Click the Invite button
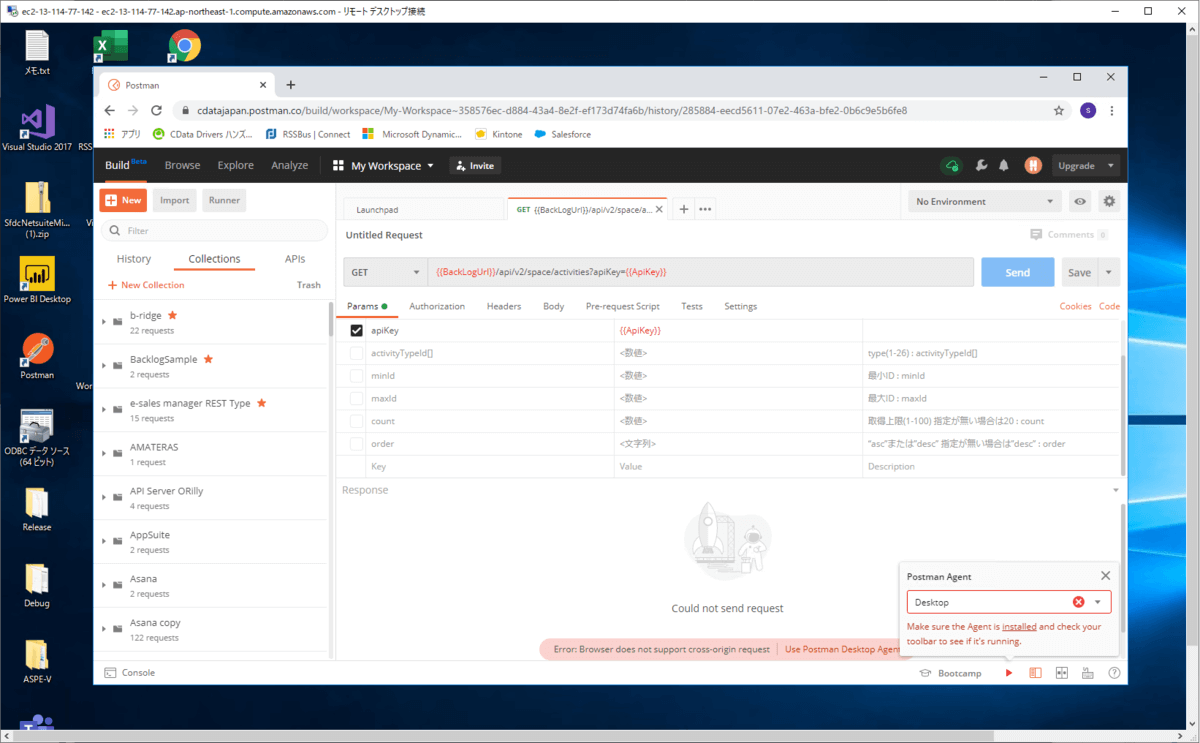The image size is (1200, 743). tap(474, 166)
